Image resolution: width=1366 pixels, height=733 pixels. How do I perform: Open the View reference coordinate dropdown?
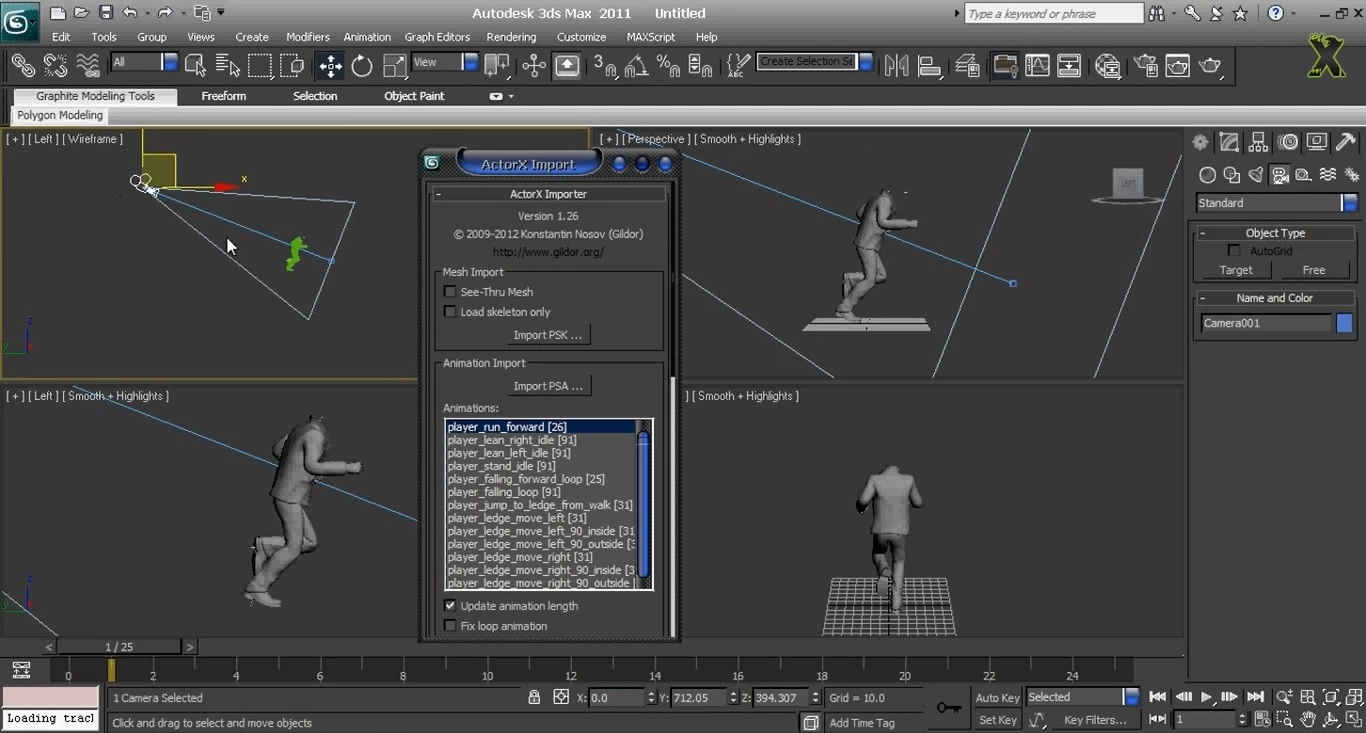[x=445, y=62]
